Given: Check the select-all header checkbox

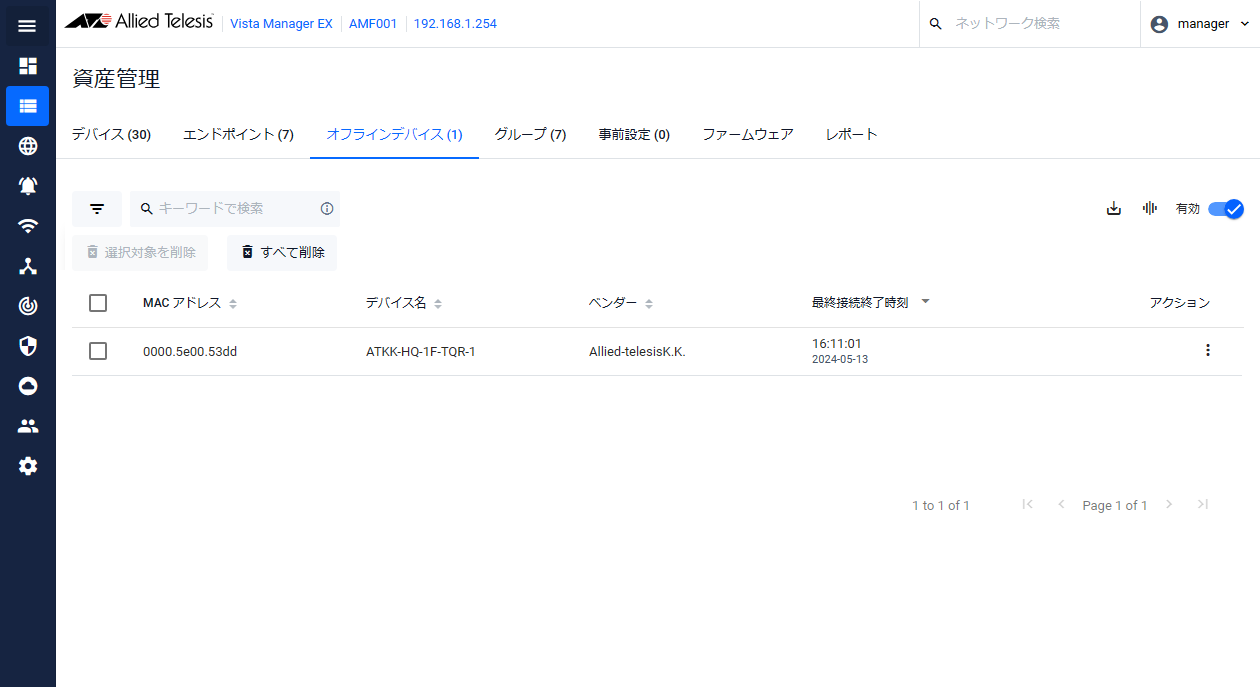Looking at the screenshot, I should 98,303.
